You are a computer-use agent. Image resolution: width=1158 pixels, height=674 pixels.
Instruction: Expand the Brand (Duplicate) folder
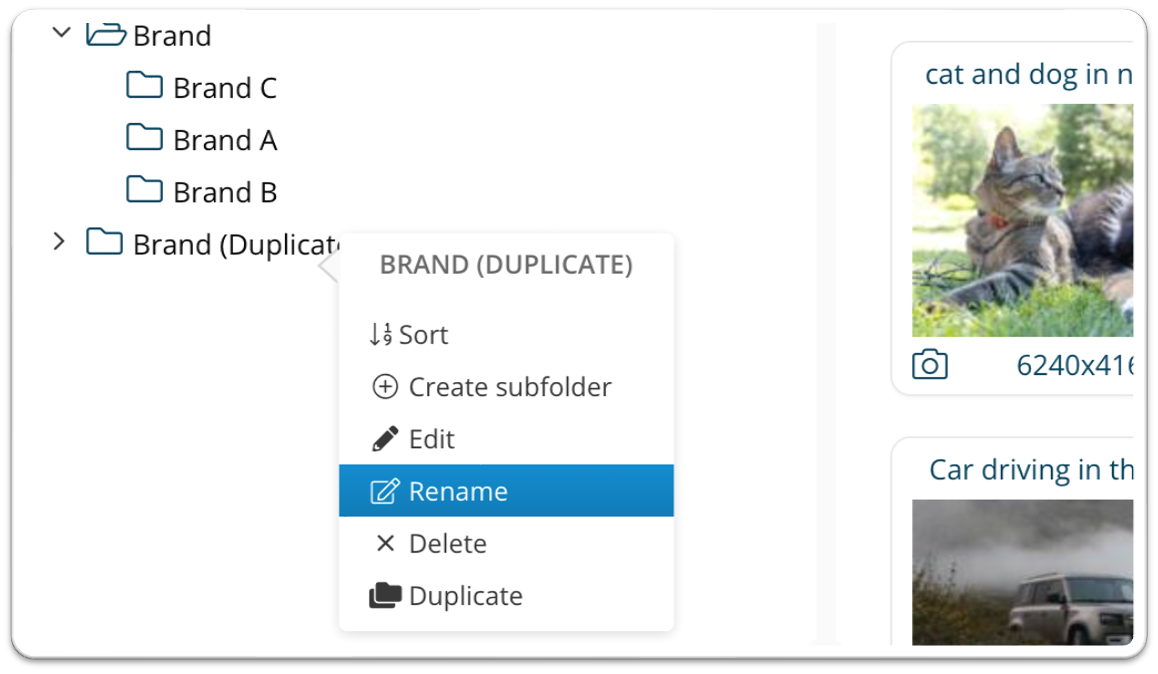57,240
